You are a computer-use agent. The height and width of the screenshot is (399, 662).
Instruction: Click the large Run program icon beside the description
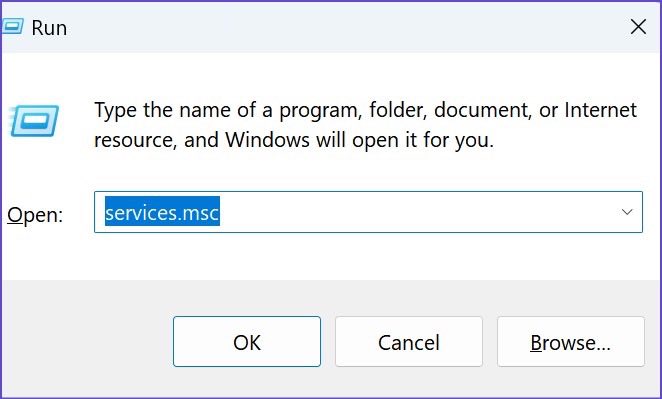(34, 121)
